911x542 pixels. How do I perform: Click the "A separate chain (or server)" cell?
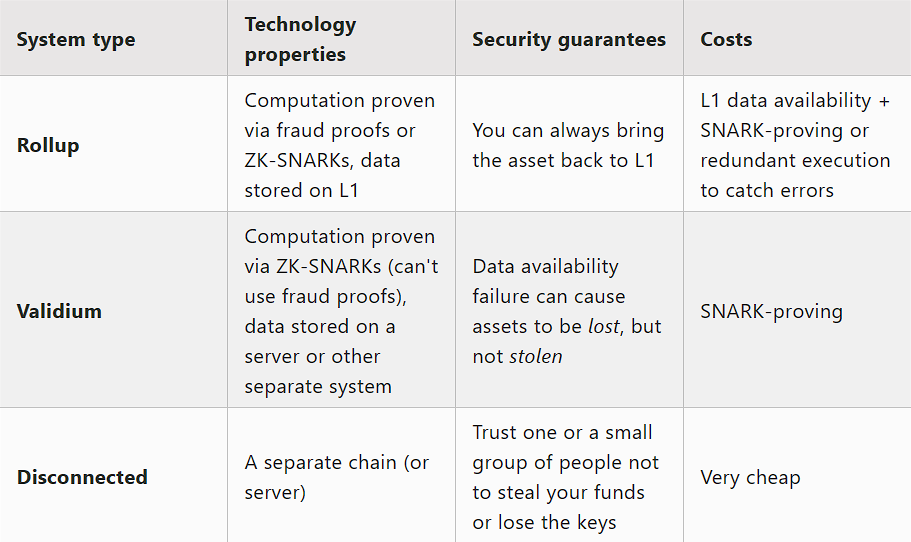336,477
